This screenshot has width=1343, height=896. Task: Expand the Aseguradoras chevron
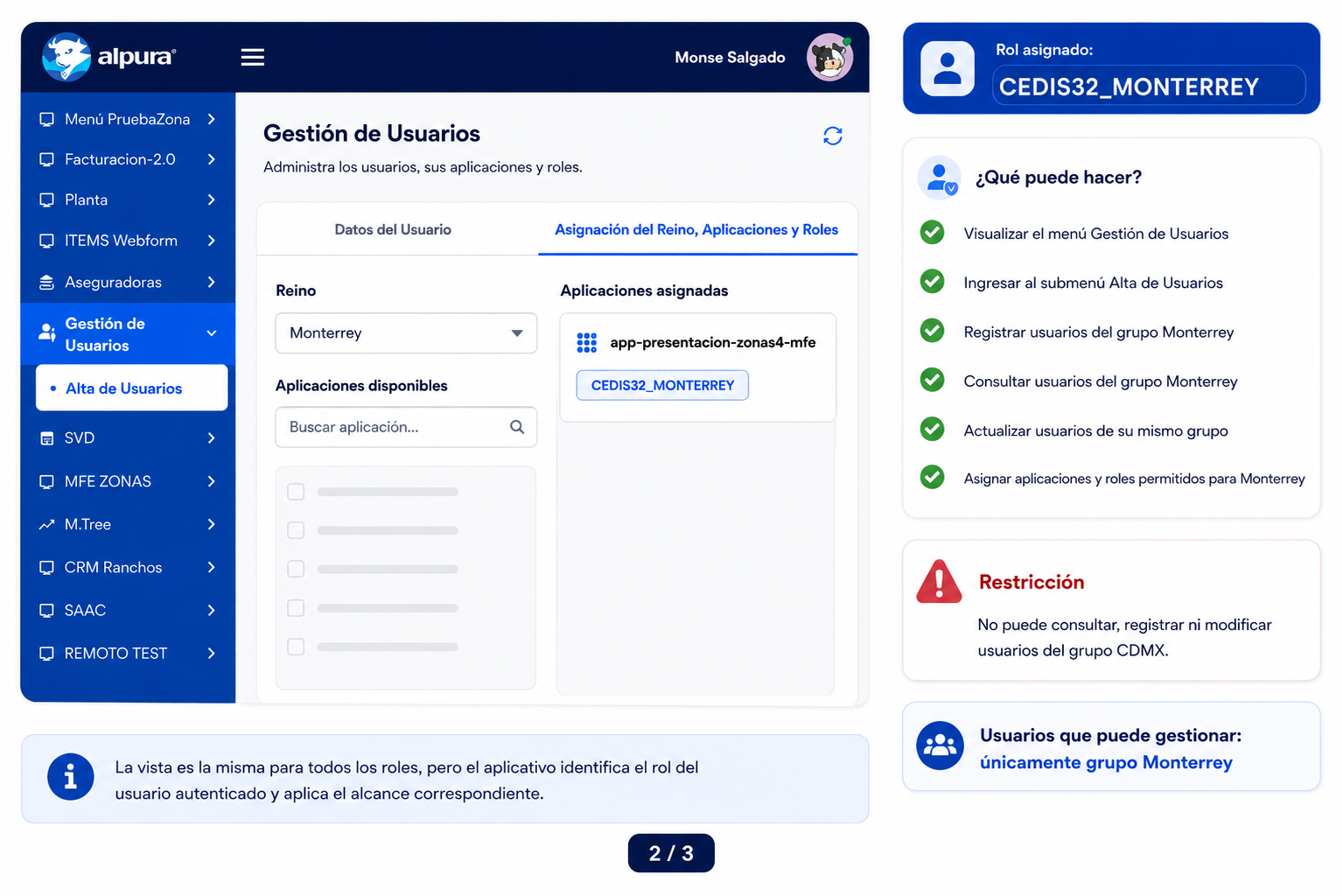pos(212,283)
